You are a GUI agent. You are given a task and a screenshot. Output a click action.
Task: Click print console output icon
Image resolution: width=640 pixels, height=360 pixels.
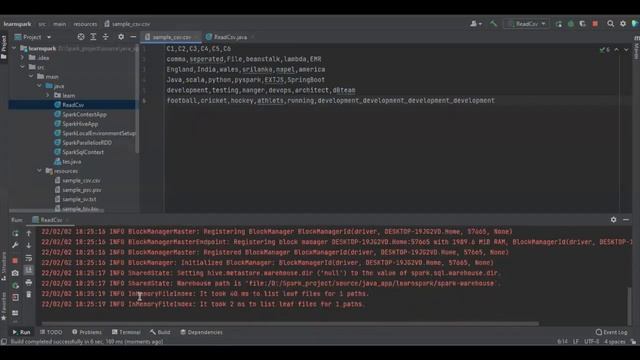[x=29, y=282]
